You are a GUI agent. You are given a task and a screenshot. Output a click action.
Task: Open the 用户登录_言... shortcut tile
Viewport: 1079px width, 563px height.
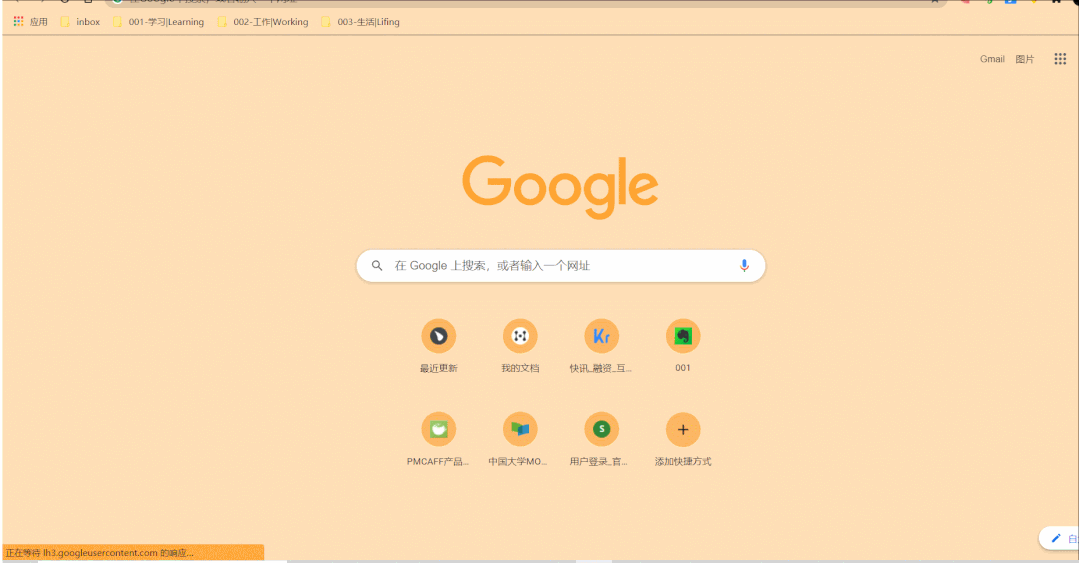point(601,440)
